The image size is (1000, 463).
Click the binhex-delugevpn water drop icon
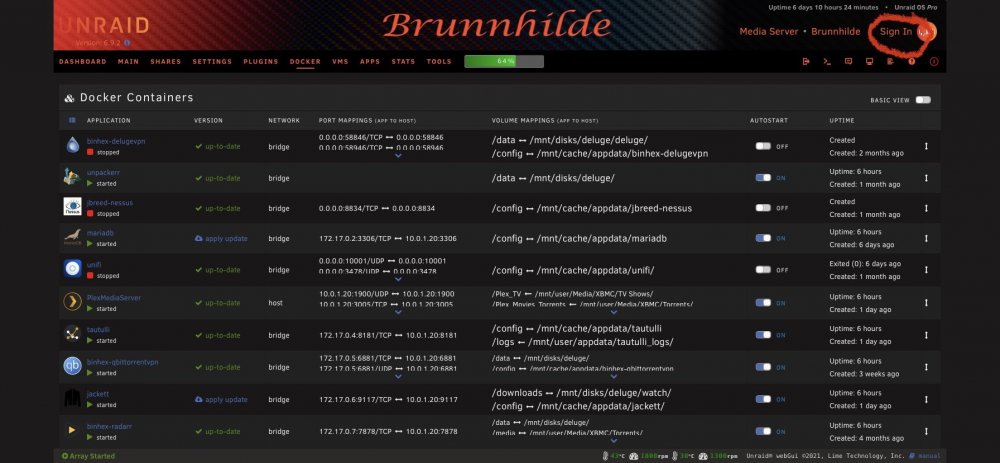73,145
